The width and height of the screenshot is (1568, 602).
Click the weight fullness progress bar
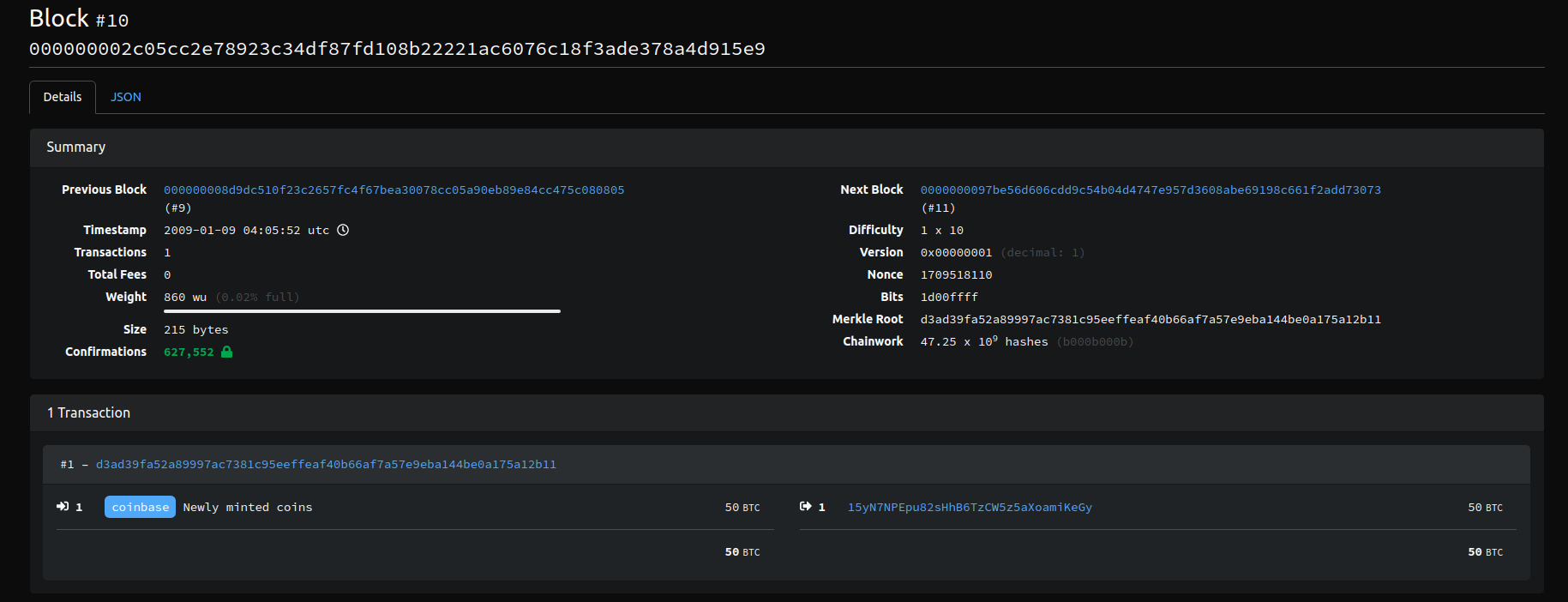click(x=362, y=311)
